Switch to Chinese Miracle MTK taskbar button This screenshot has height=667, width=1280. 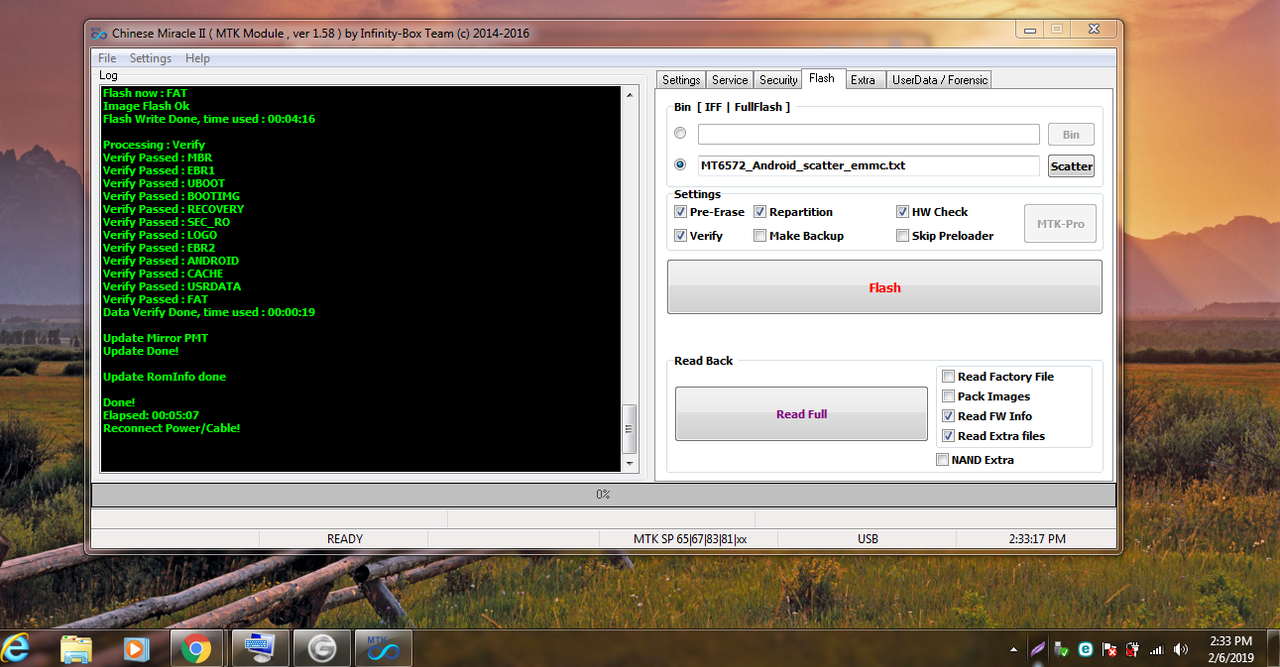[x=384, y=648]
